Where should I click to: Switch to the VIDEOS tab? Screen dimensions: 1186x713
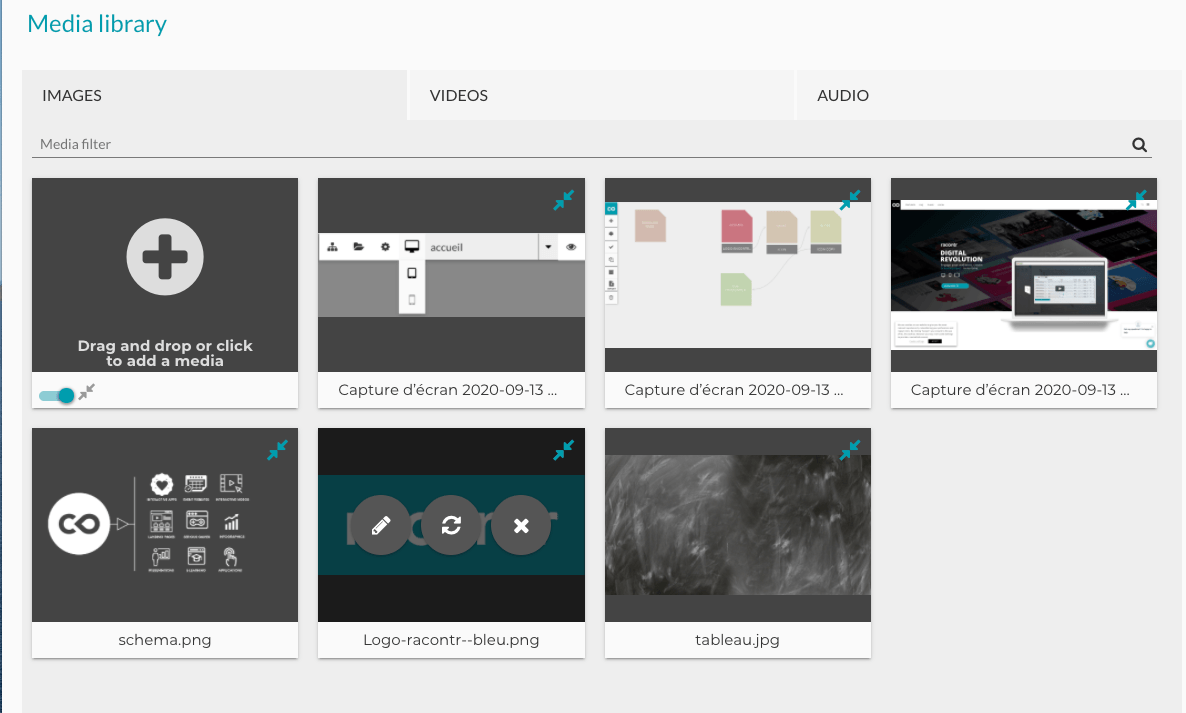coord(459,96)
